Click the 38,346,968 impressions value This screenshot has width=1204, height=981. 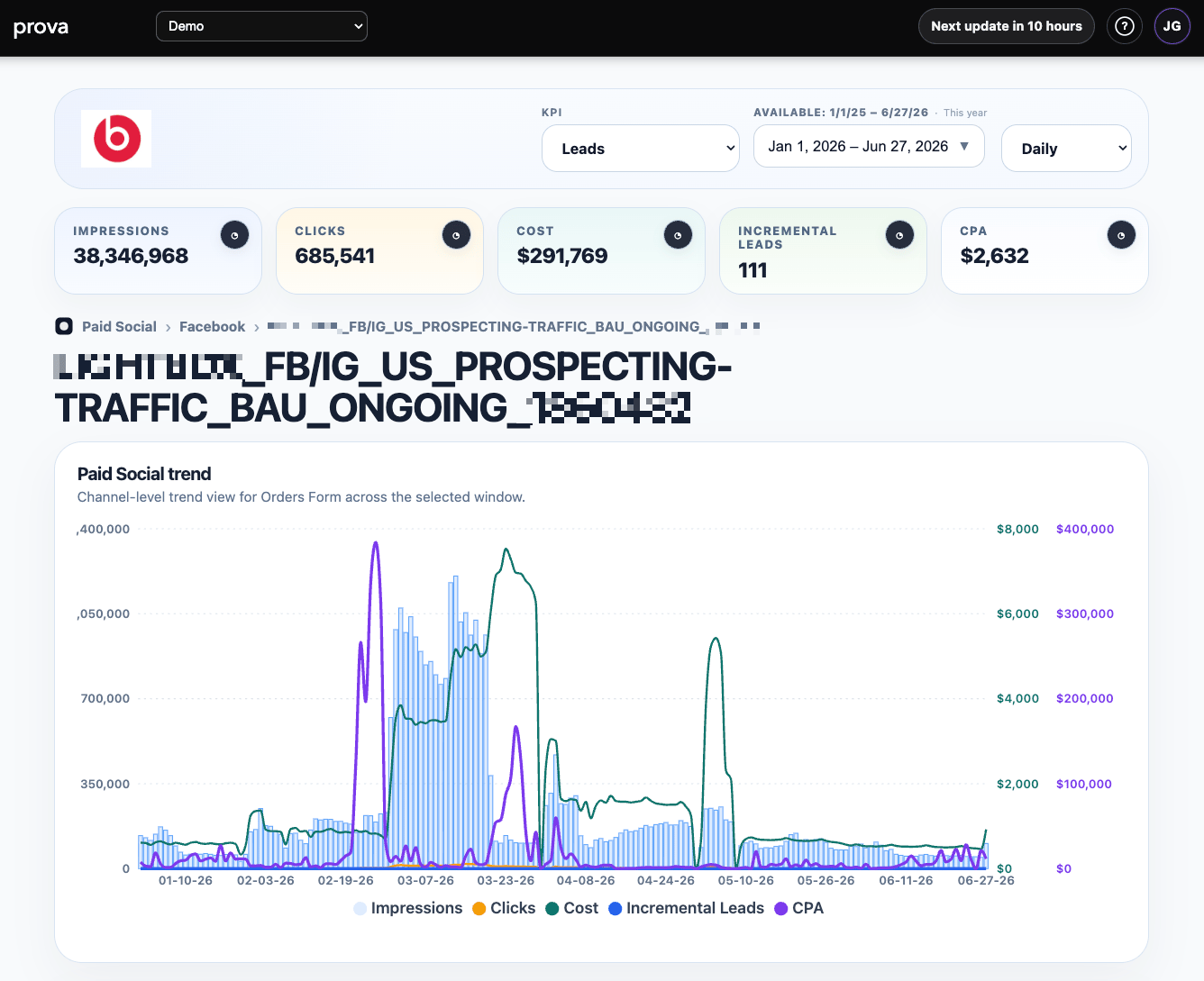pos(131,256)
